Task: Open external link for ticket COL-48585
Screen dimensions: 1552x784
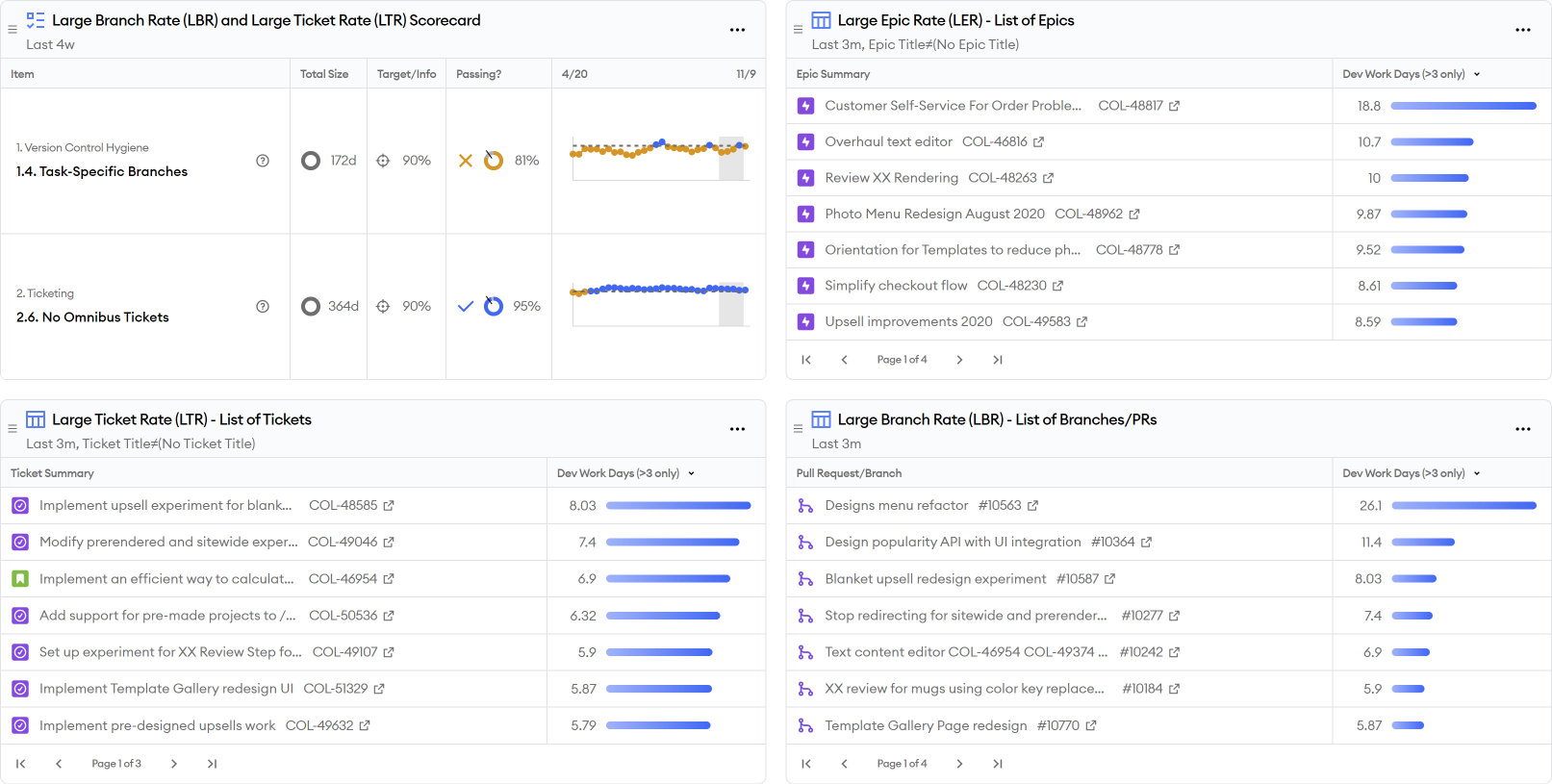Action: [389, 506]
